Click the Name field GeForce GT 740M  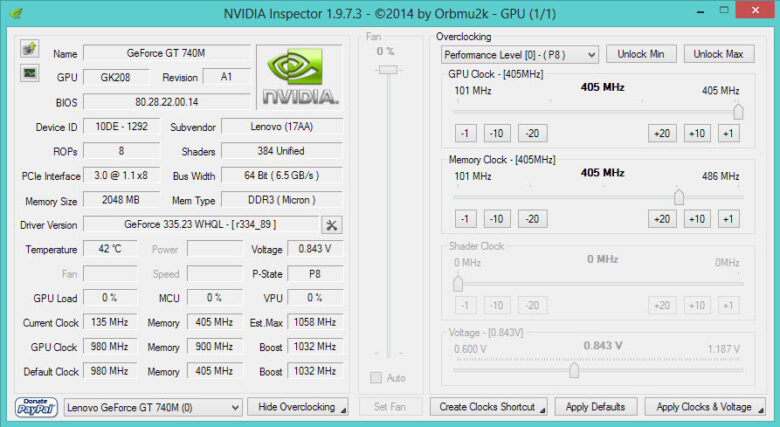(167, 53)
